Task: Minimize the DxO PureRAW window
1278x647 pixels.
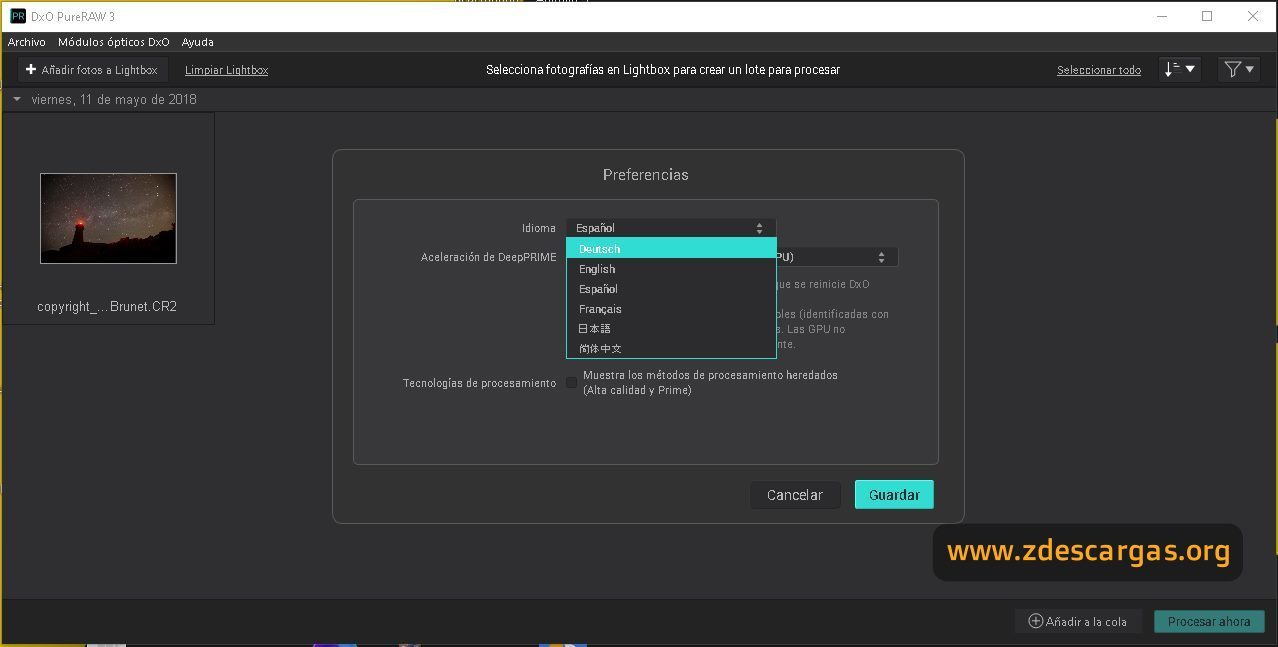Action: pos(1162,16)
